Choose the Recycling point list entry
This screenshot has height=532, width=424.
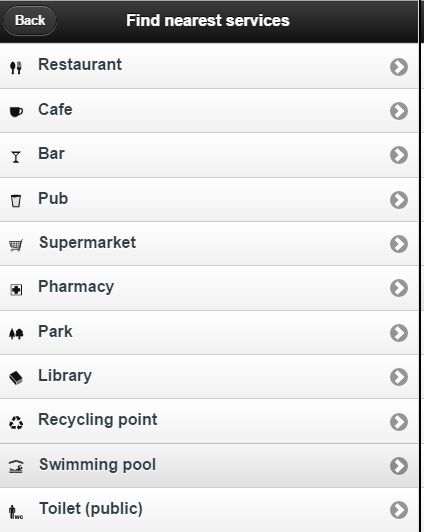click(x=209, y=421)
